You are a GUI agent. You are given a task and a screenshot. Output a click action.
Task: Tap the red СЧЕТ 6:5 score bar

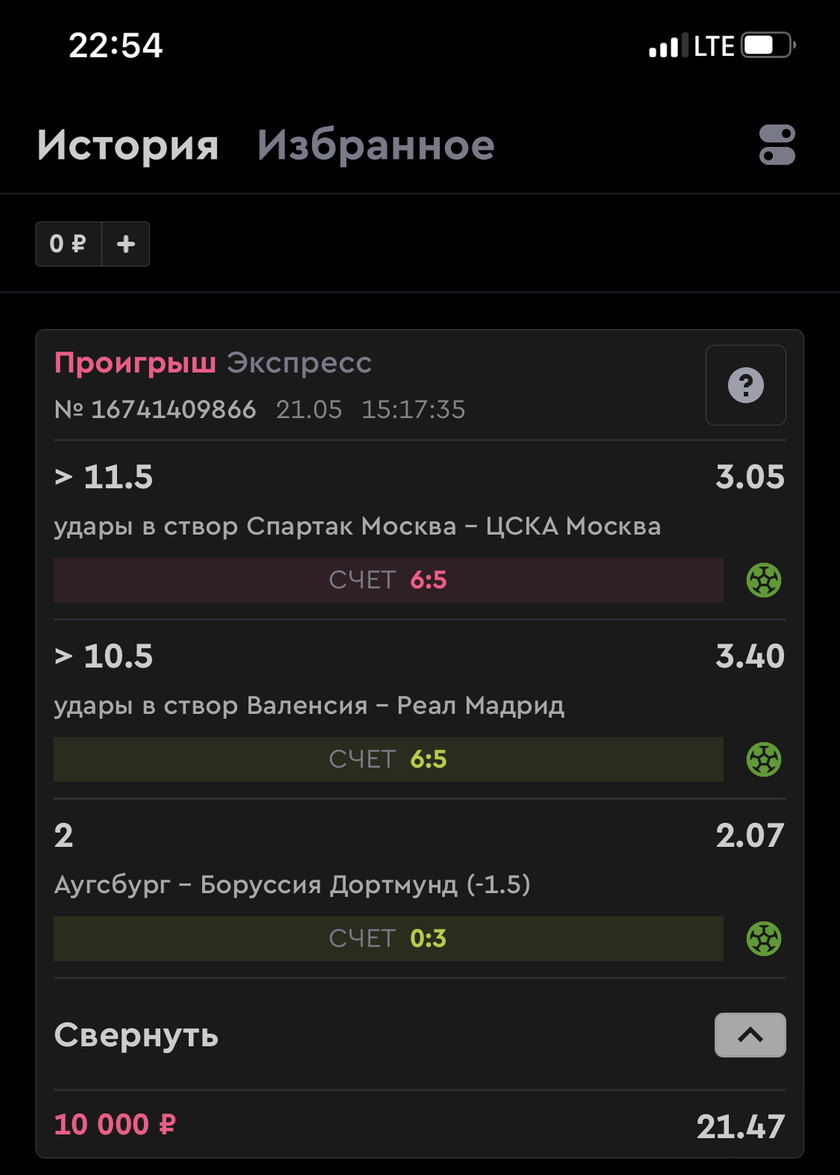[388, 580]
